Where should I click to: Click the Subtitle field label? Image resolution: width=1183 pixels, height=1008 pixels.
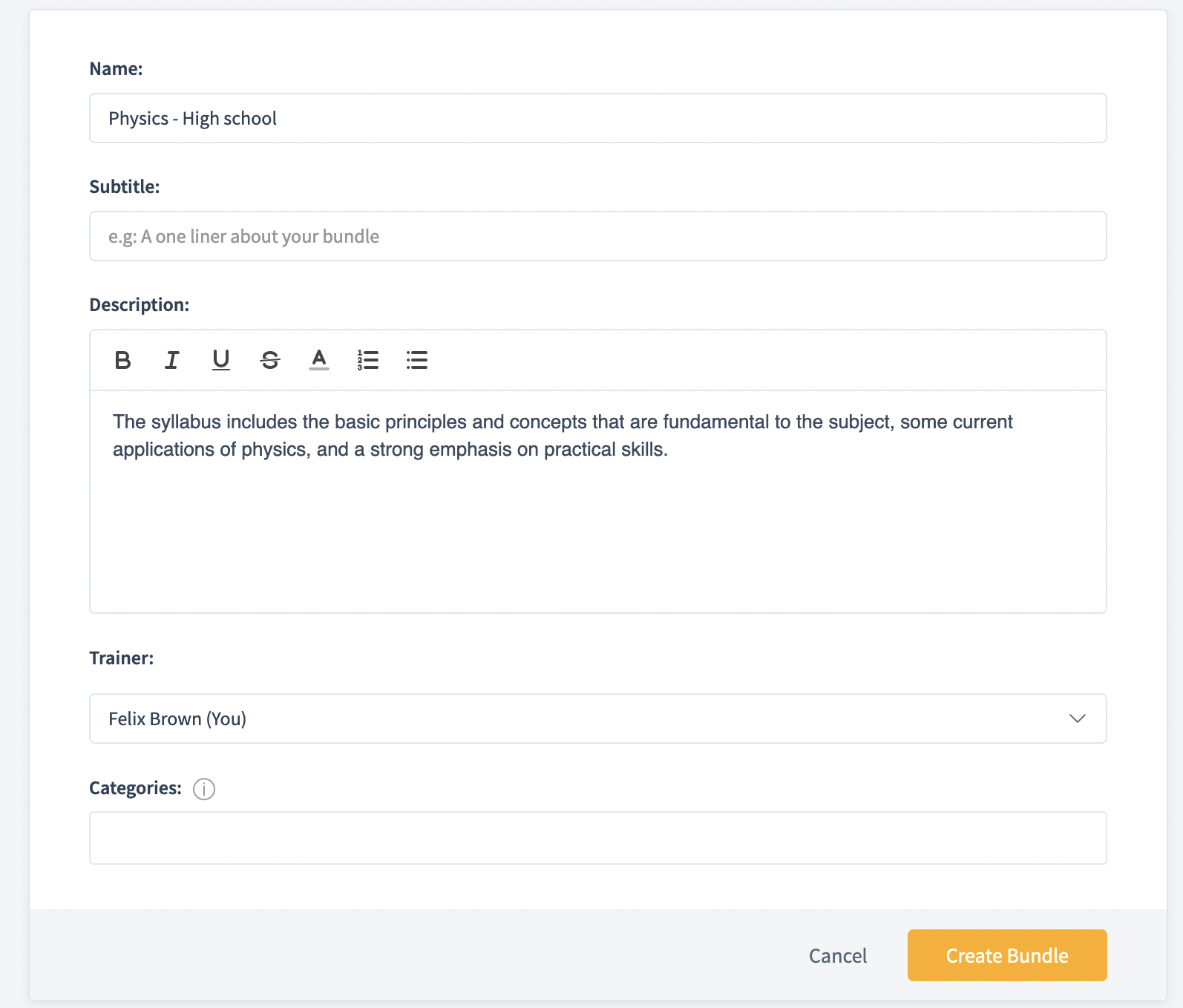[124, 187]
